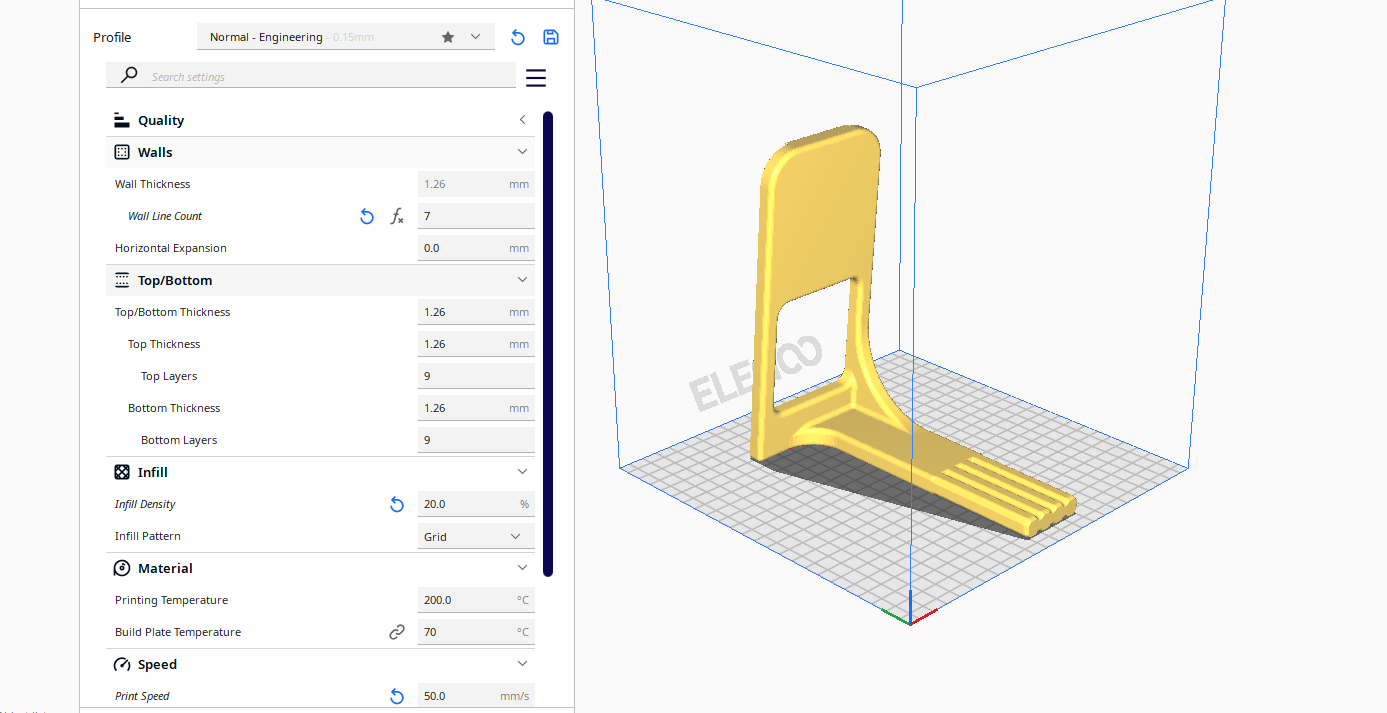The height and width of the screenshot is (713, 1387).
Task: Click the star icon in the profile selector
Action: 448,37
